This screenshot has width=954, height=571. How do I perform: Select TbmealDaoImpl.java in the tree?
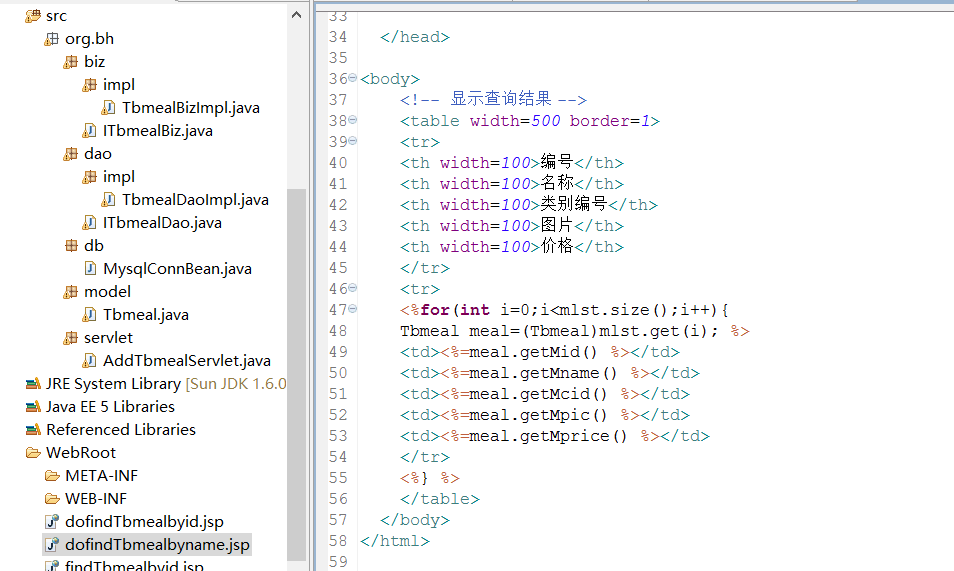(x=195, y=200)
